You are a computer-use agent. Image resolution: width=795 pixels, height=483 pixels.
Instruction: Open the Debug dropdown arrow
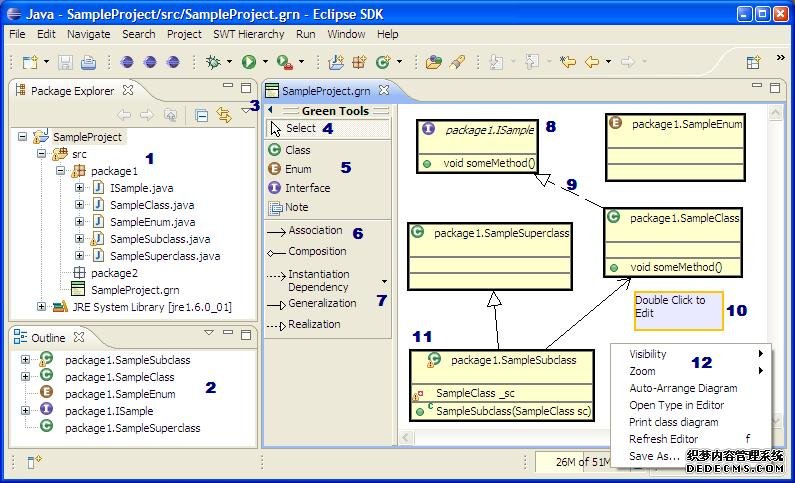229,62
